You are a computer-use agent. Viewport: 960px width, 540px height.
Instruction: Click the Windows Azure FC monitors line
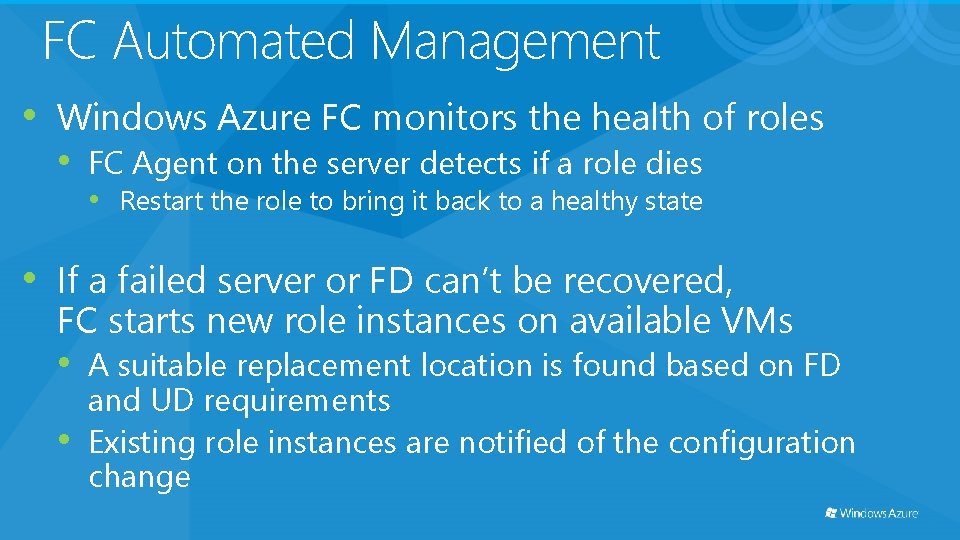pos(440,117)
